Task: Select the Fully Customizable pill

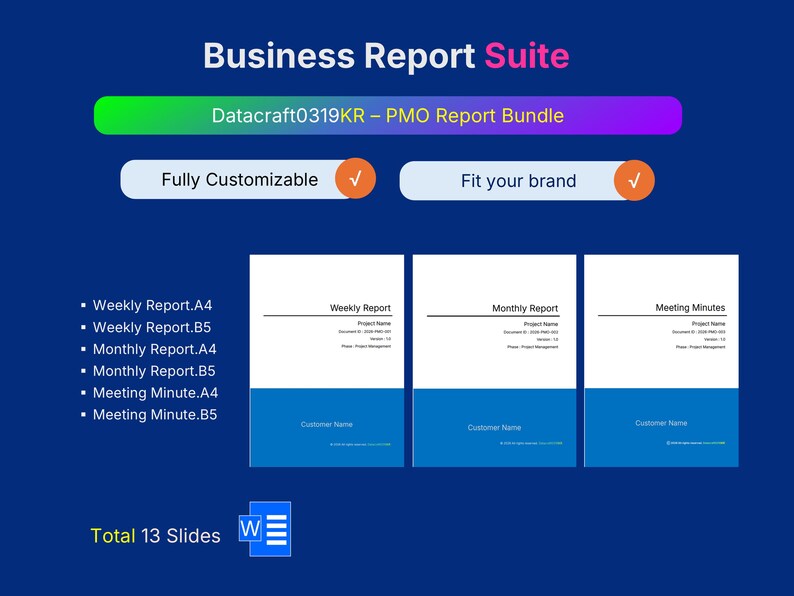Action: click(248, 179)
